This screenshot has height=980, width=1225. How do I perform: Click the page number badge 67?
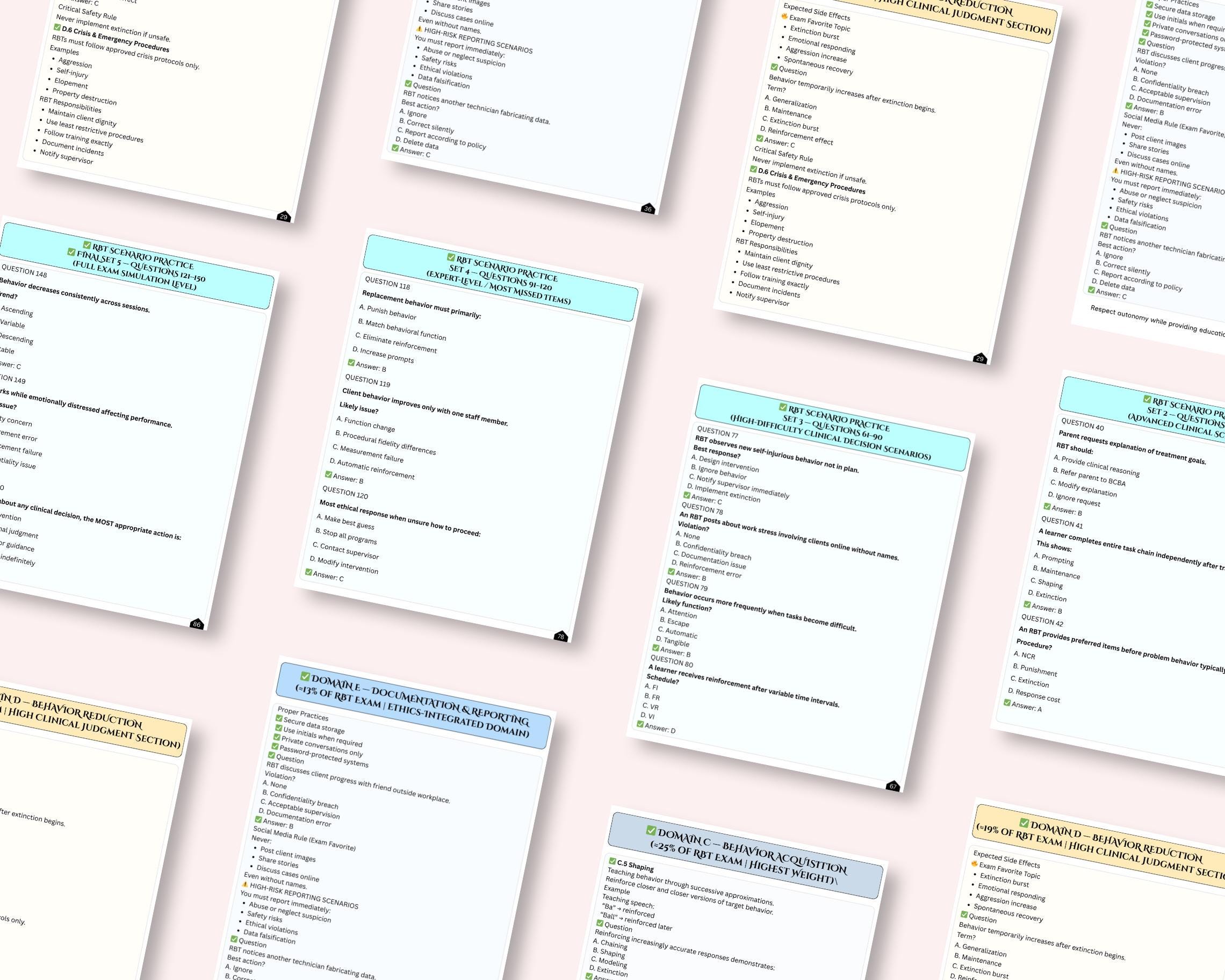click(x=892, y=786)
